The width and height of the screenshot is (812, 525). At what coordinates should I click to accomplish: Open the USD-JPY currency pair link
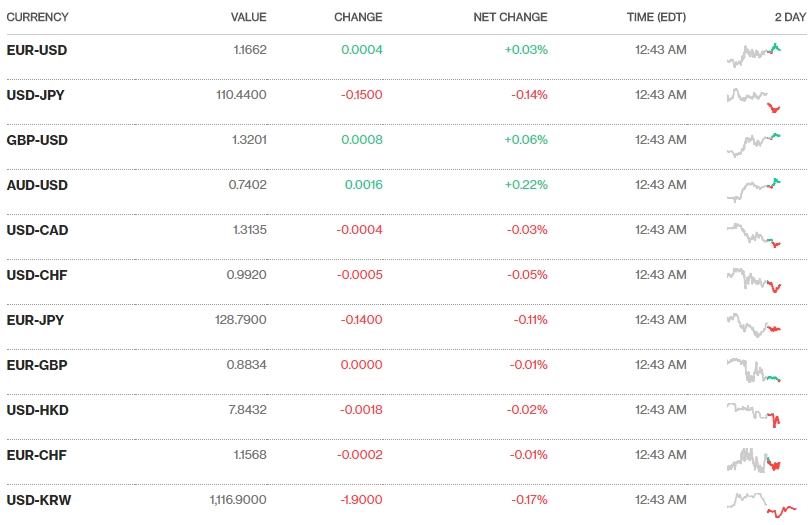(36, 95)
